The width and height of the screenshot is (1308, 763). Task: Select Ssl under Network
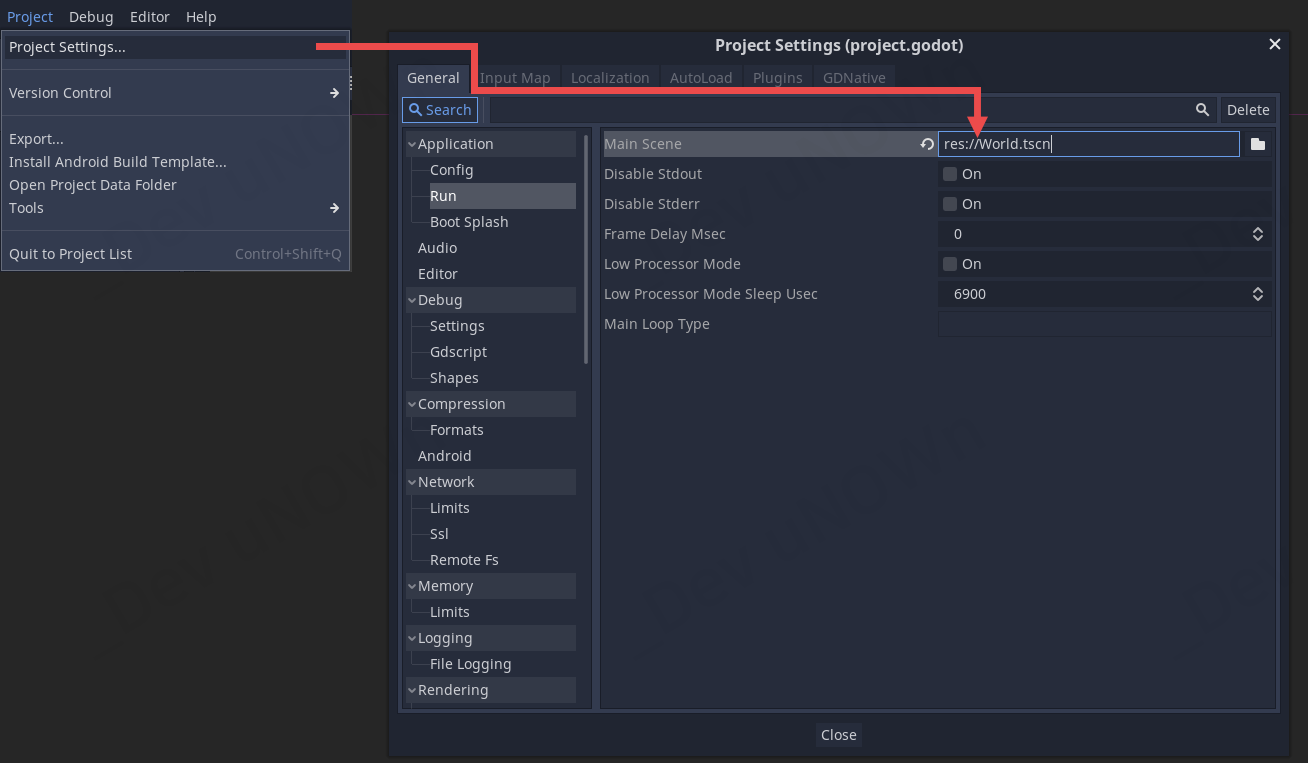[x=439, y=534]
